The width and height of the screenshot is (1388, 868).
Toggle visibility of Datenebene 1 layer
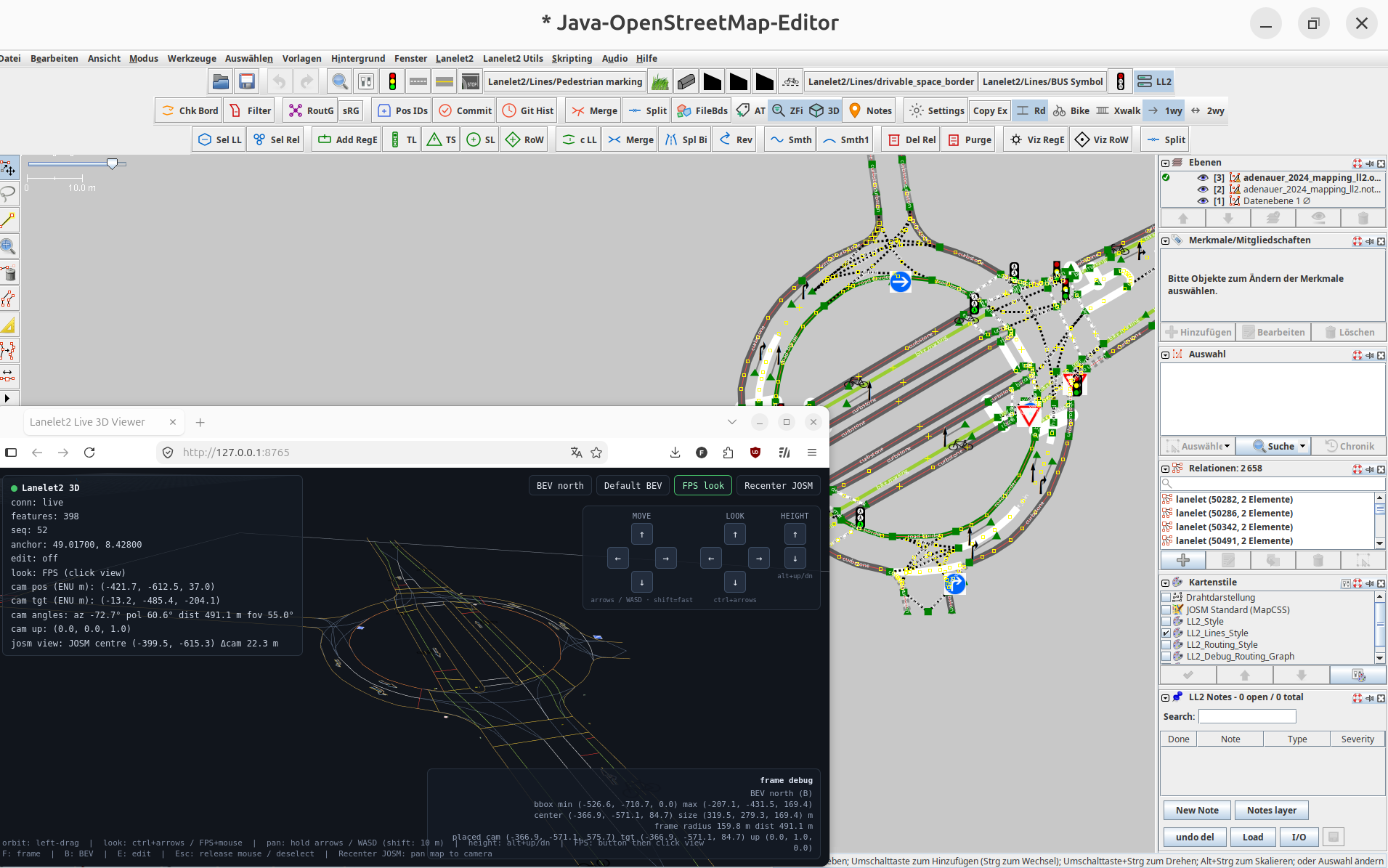(x=1203, y=201)
